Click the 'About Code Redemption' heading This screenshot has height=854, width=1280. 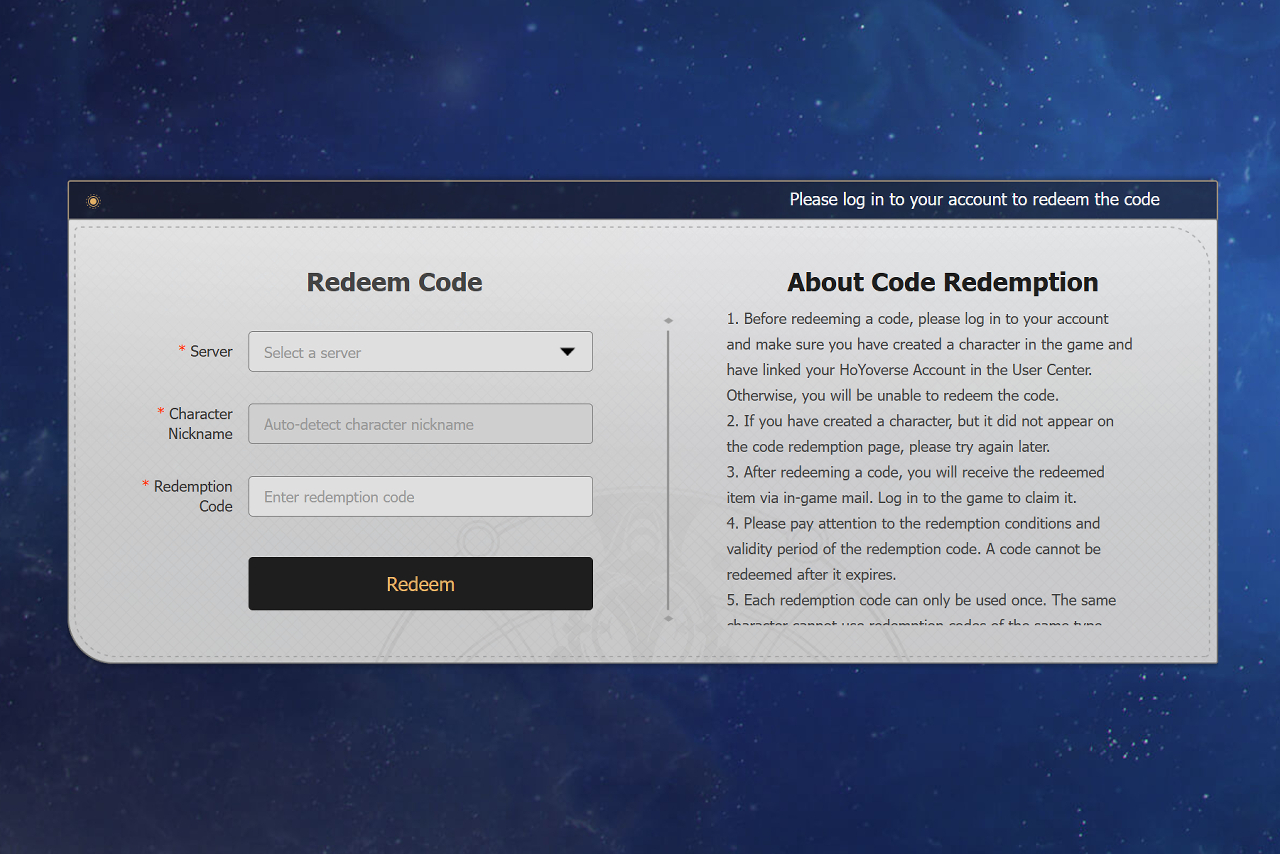pyautogui.click(x=942, y=283)
